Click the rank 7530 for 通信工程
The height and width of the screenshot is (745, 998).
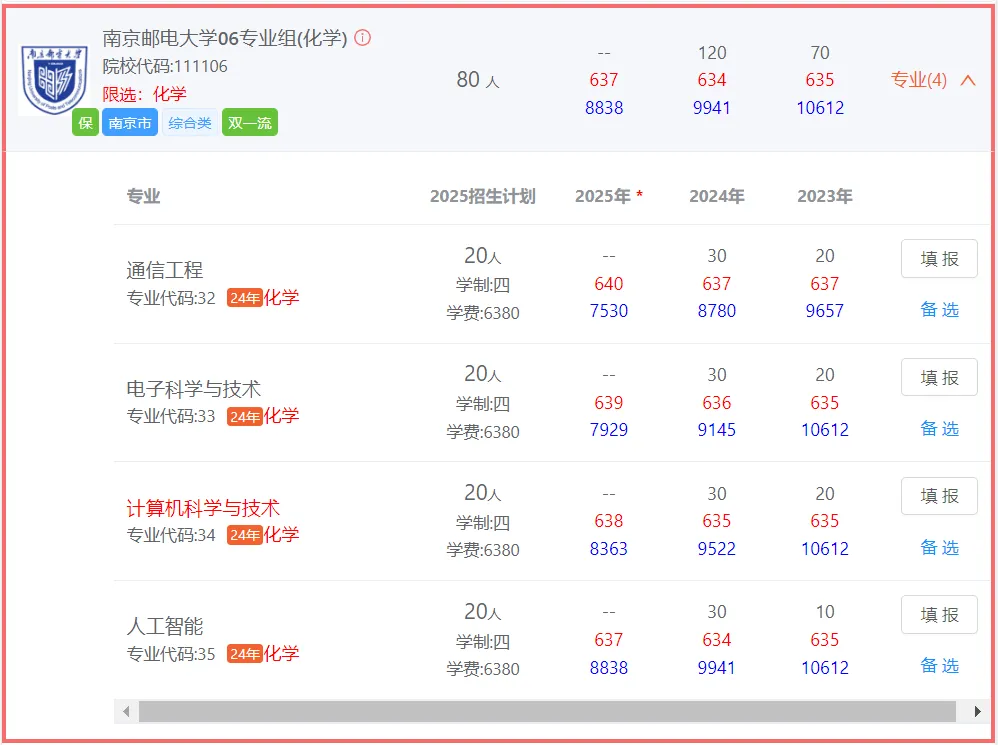click(608, 311)
